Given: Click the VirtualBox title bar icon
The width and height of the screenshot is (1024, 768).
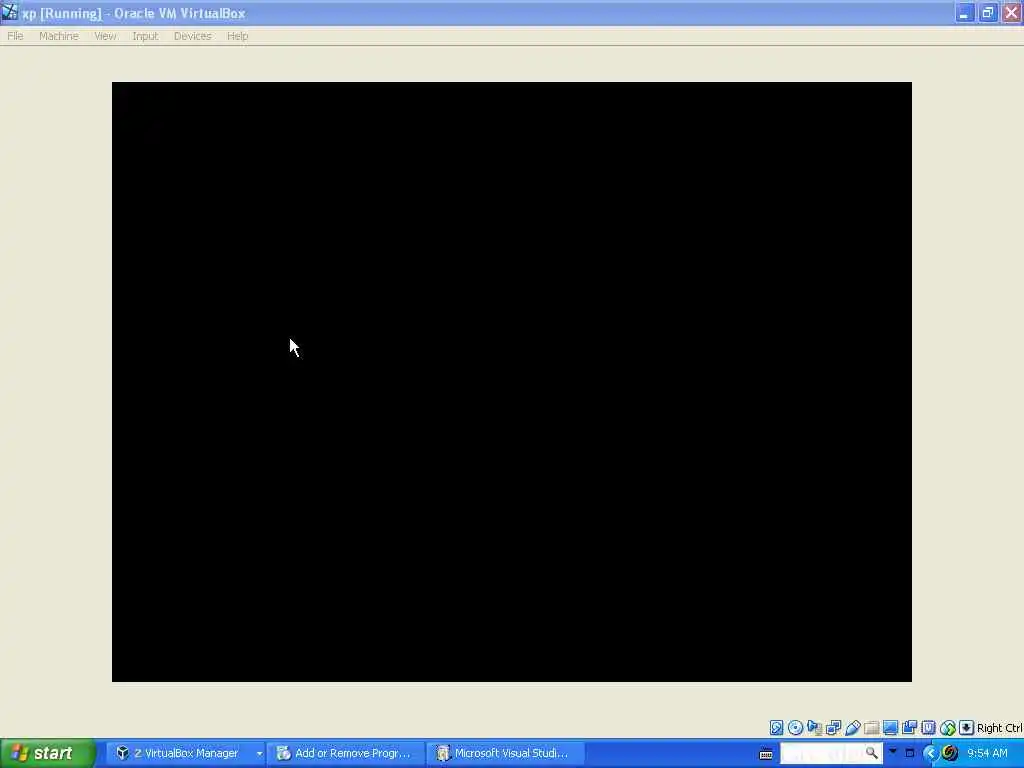Looking at the screenshot, I should click(x=9, y=12).
